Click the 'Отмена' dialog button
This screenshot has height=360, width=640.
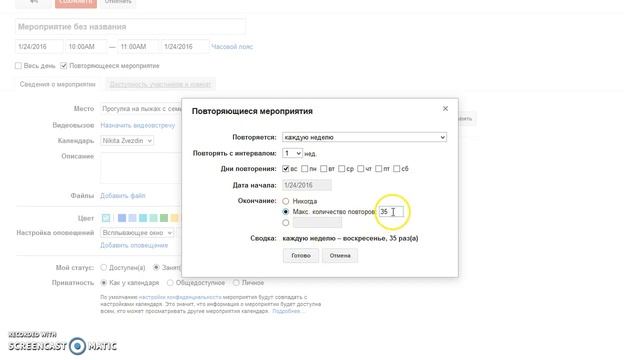pos(340,256)
